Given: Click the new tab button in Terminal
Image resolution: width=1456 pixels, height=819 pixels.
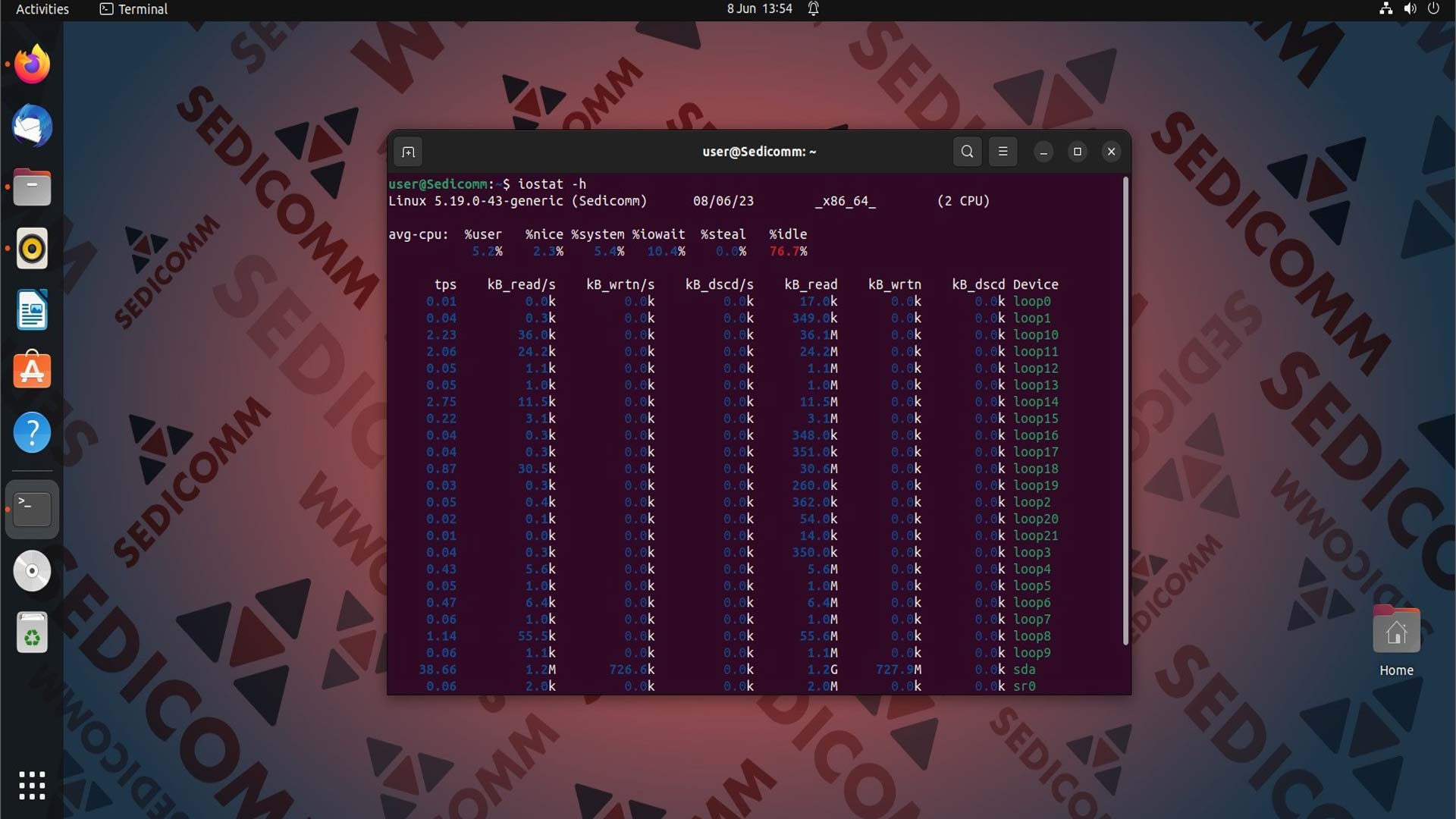Looking at the screenshot, I should click(x=408, y=152).
